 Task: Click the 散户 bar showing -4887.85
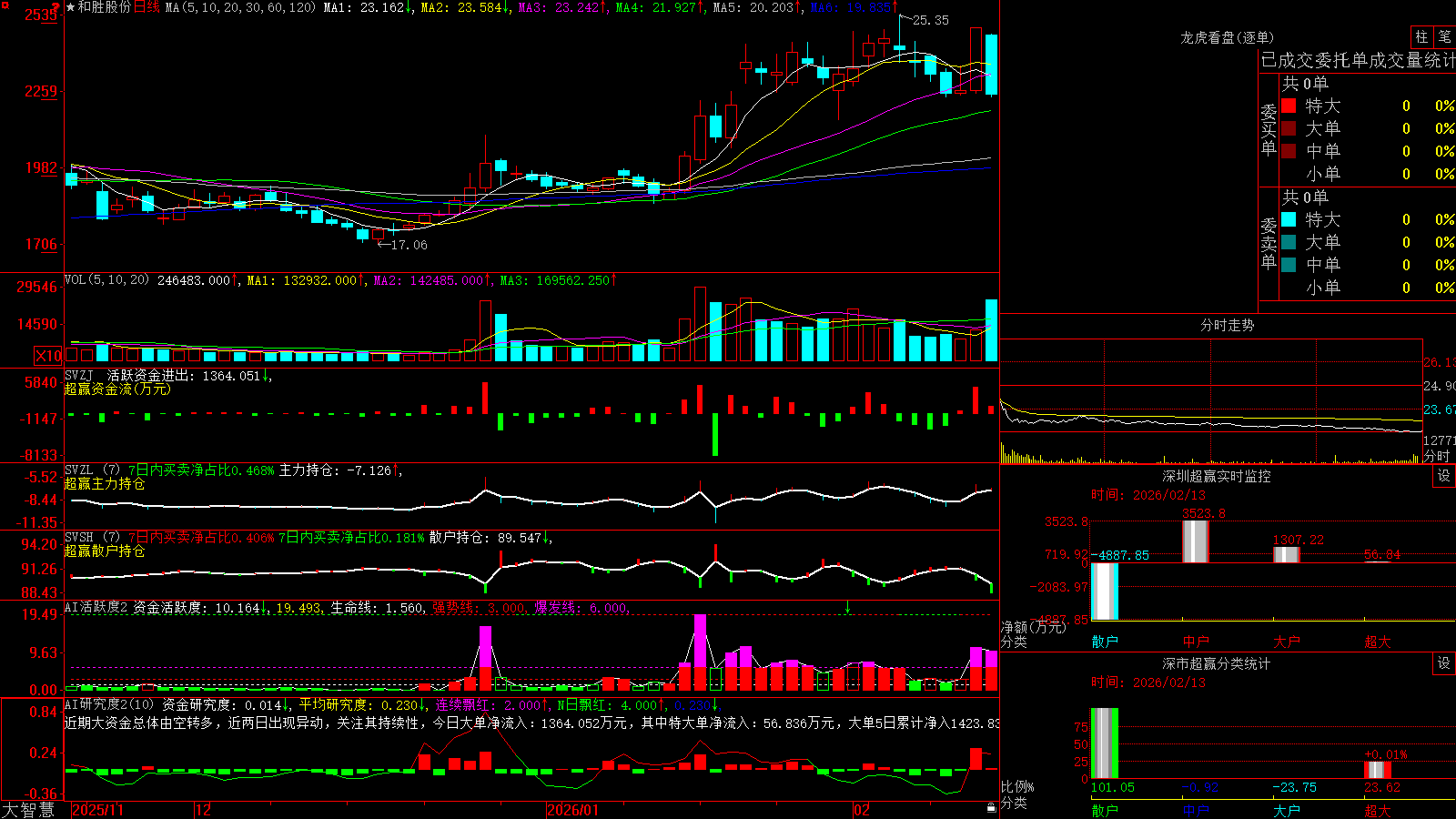[x=1105, y=591]
